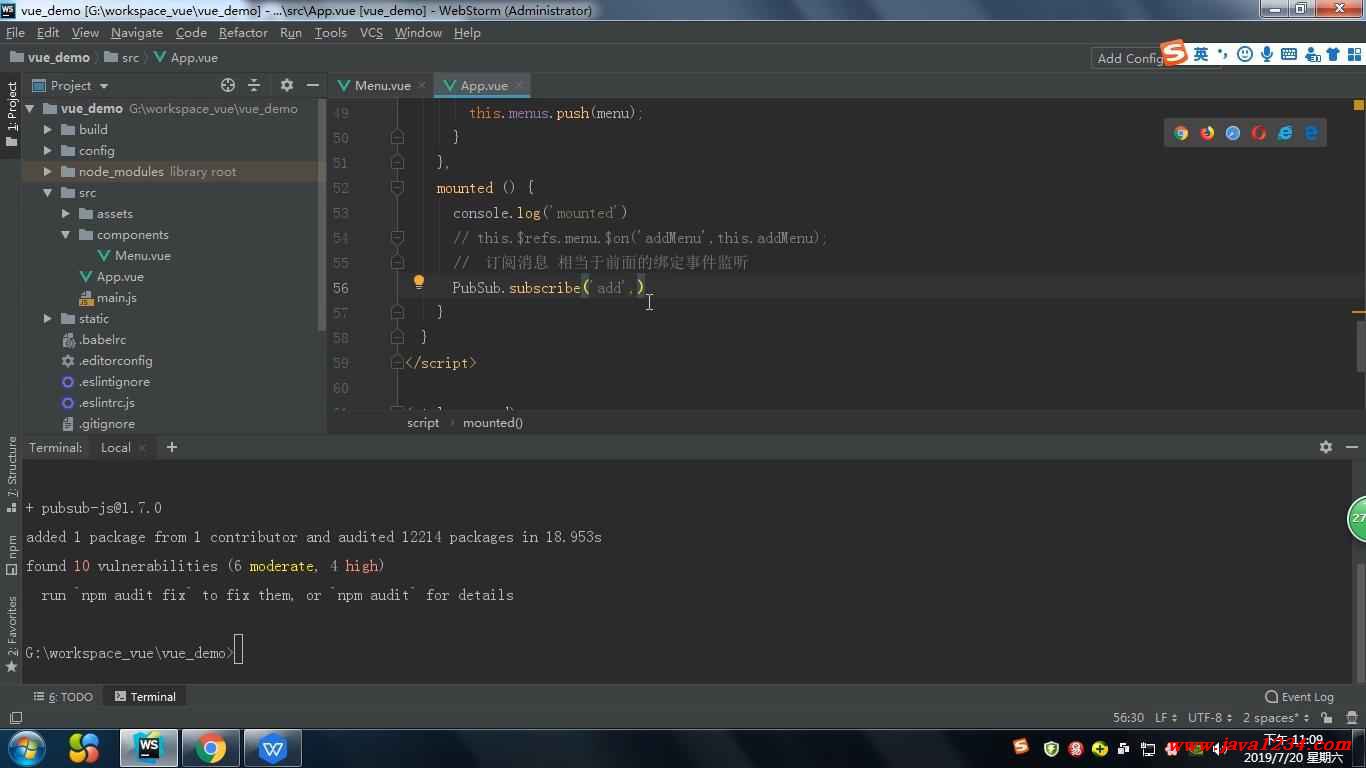
Task: Click Sogou voice input microphone
Action: coord(1267,54)
